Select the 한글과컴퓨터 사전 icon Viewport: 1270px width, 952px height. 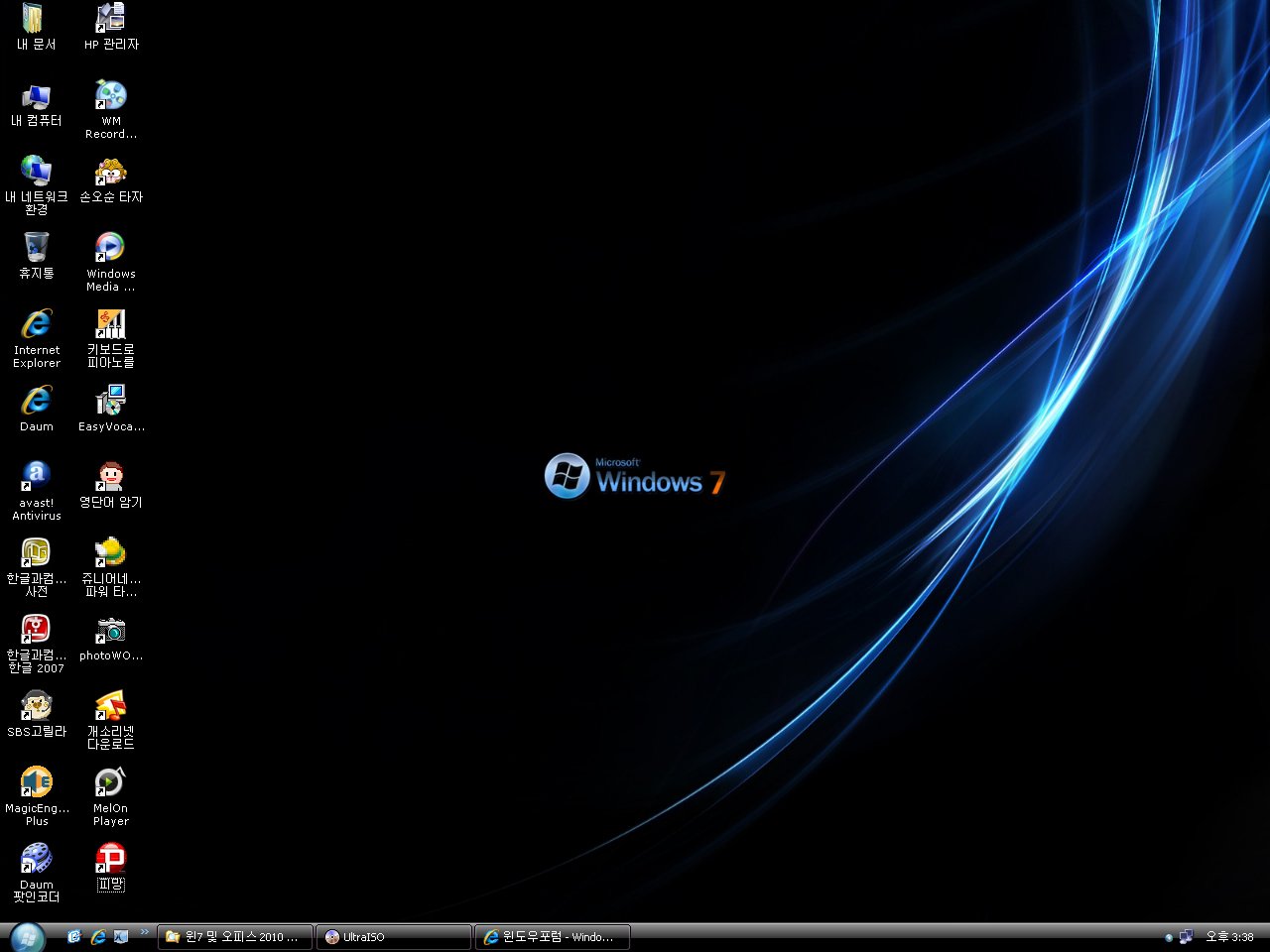pos(36,567)
